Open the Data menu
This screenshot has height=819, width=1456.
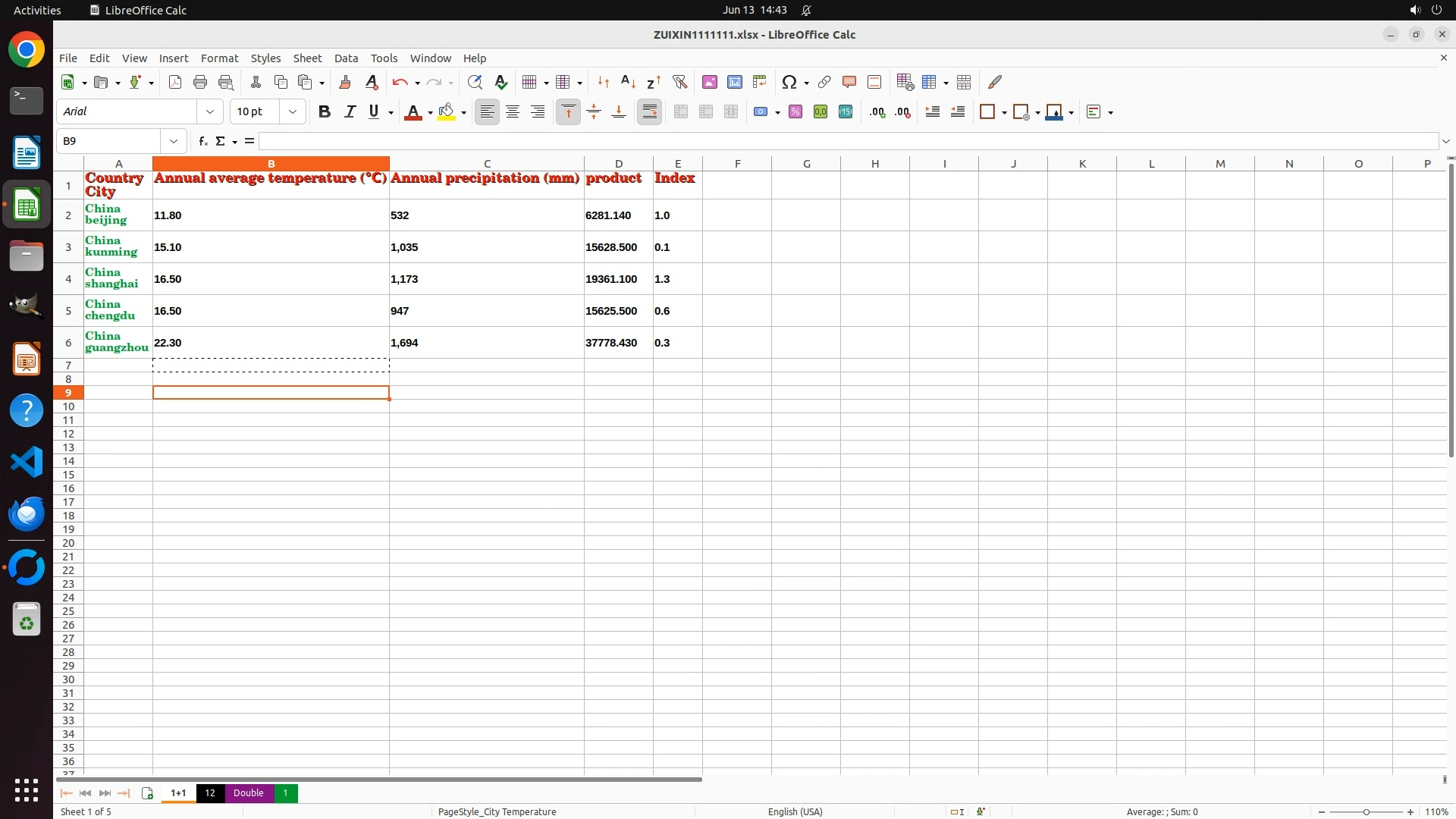tap(346, 58)
